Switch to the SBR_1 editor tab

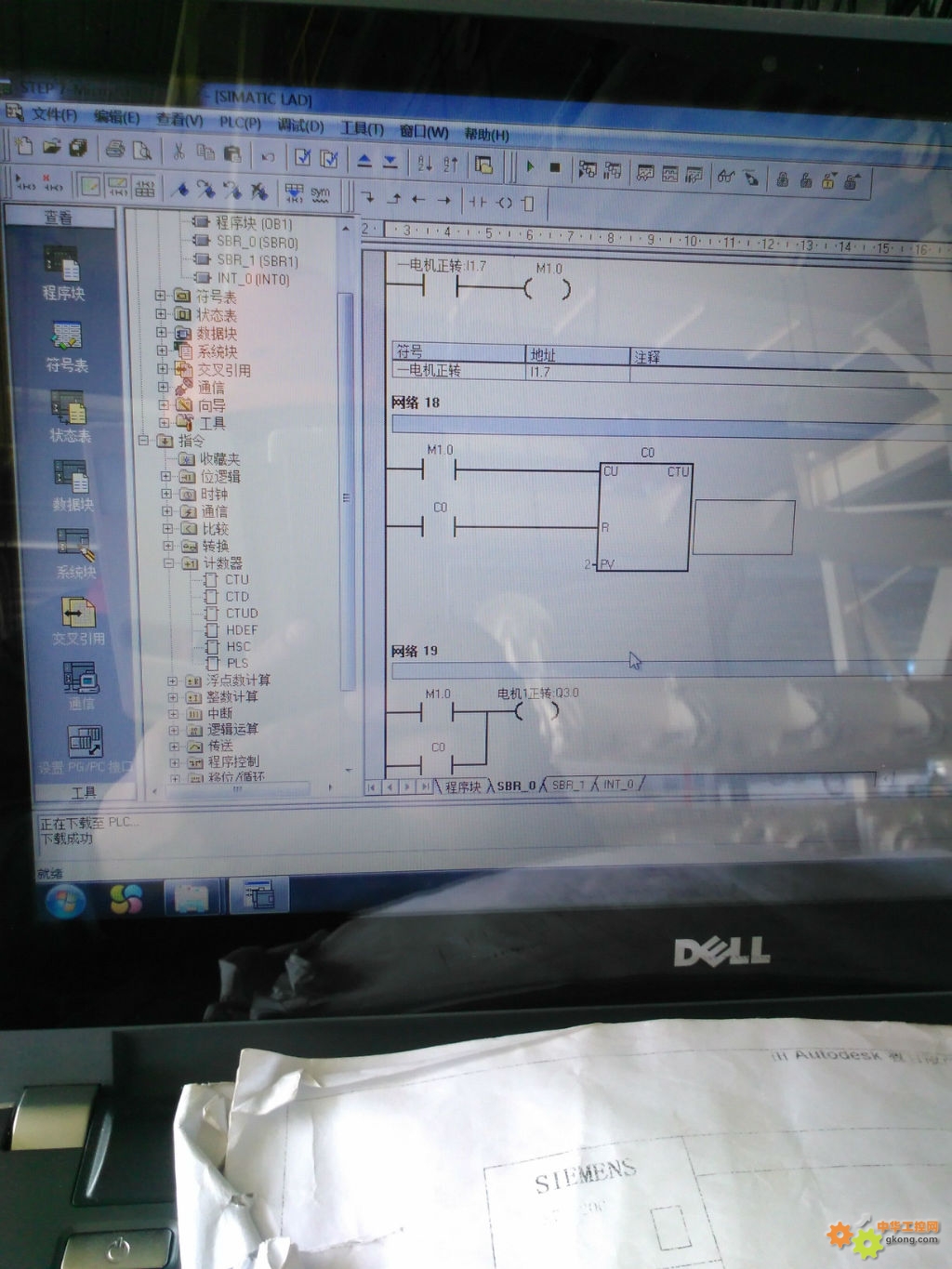pyautogui.click(x=568, y=785)
